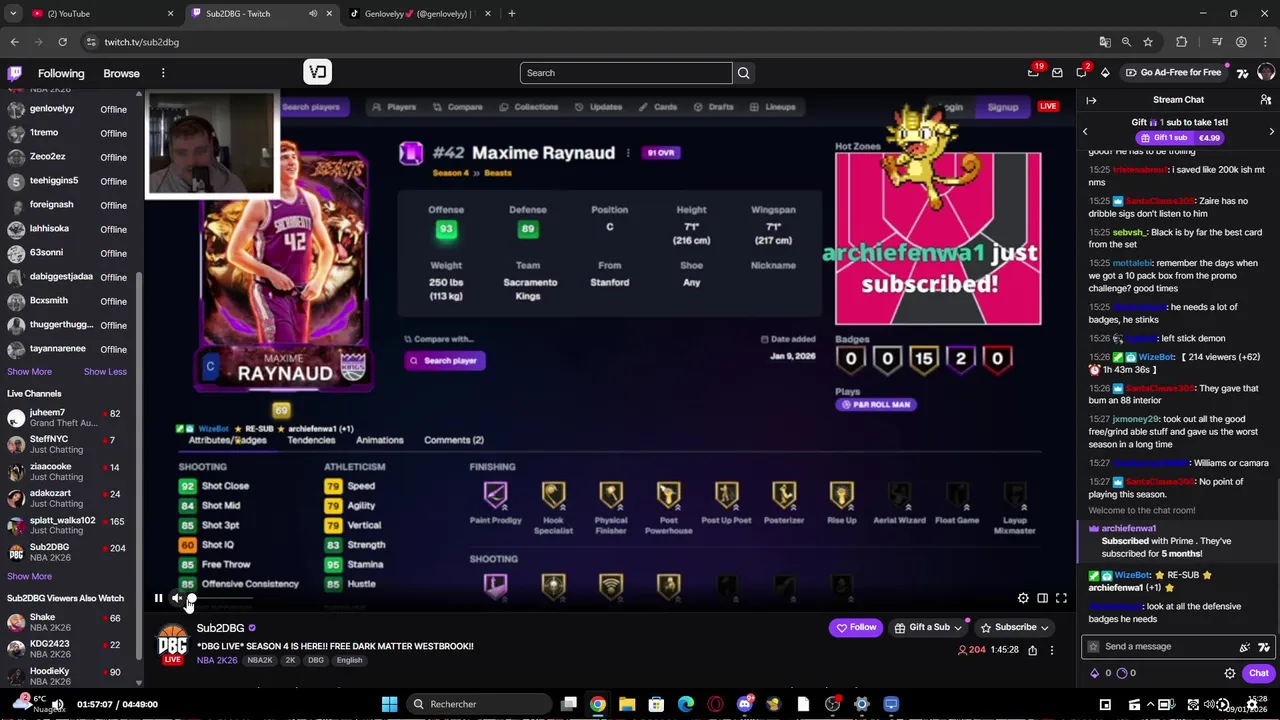
Task: Click the Twitch search input field
Action: pos(626,73)
